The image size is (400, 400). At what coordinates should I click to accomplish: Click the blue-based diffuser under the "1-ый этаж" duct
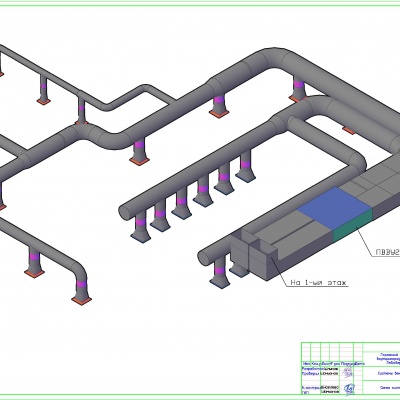tap(220, 273)
